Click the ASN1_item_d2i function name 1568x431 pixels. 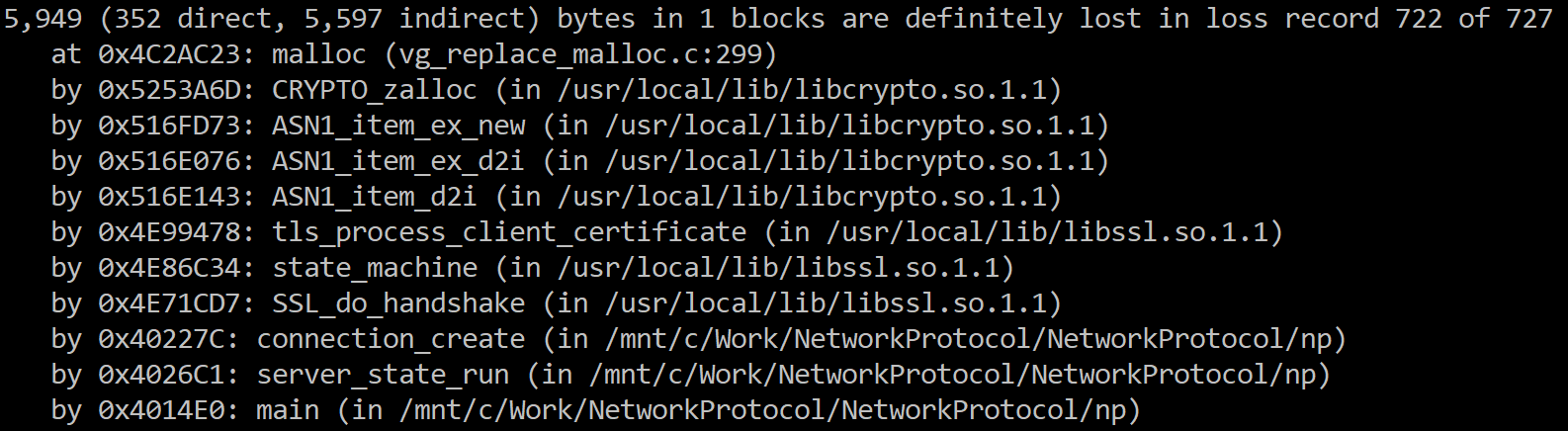[x=375, y=197]
